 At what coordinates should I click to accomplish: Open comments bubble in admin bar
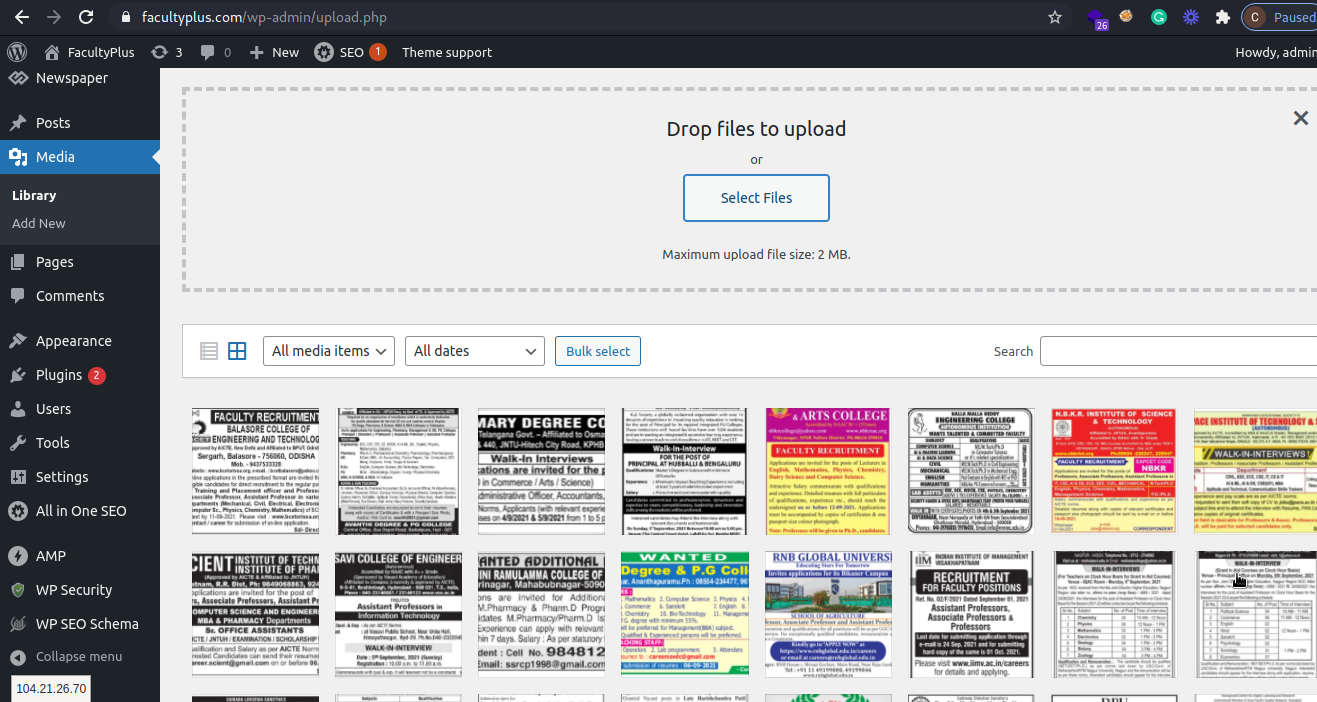215,52
